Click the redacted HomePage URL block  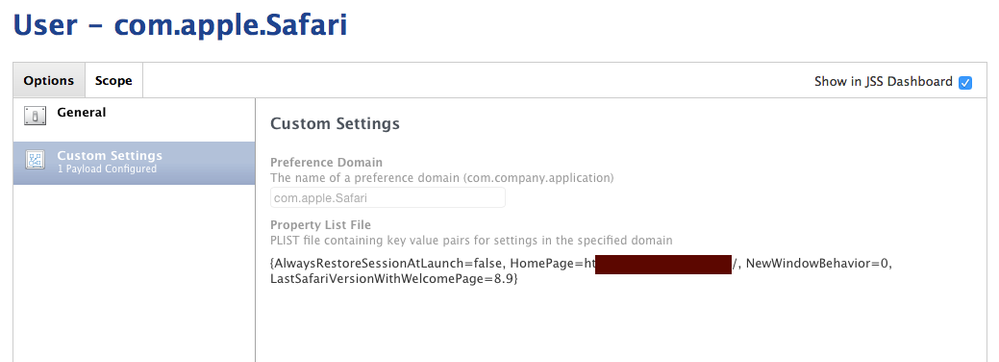pyautogui.click(x=663, y=263)
